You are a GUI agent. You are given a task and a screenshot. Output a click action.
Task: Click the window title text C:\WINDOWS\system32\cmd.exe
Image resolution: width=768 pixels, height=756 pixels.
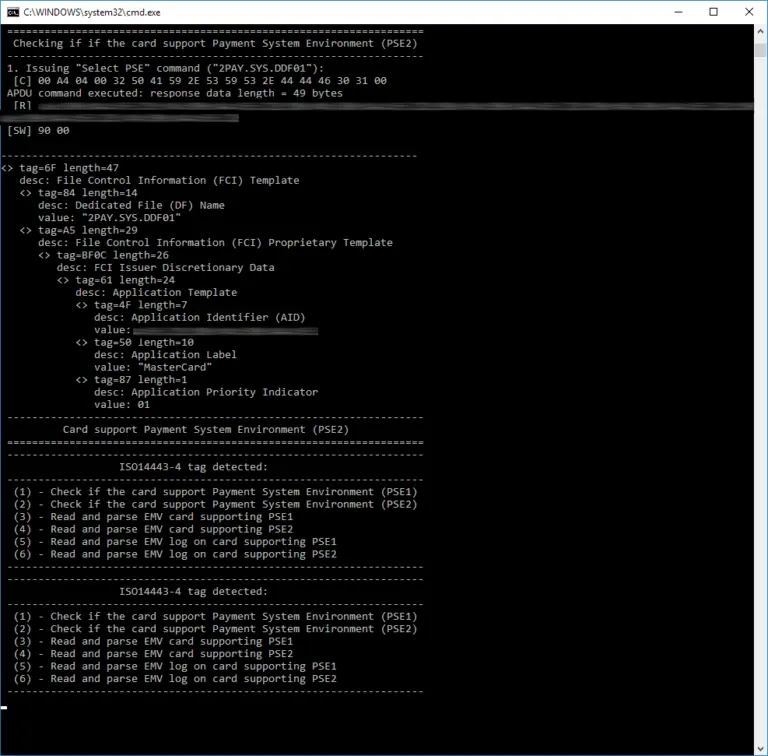(92, 12)
